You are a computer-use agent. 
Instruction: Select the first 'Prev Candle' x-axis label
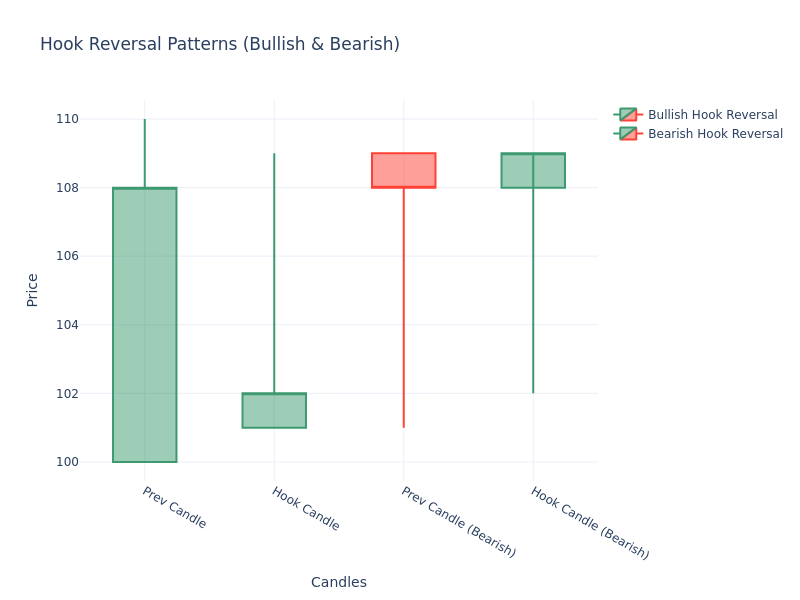click(174, 508)
